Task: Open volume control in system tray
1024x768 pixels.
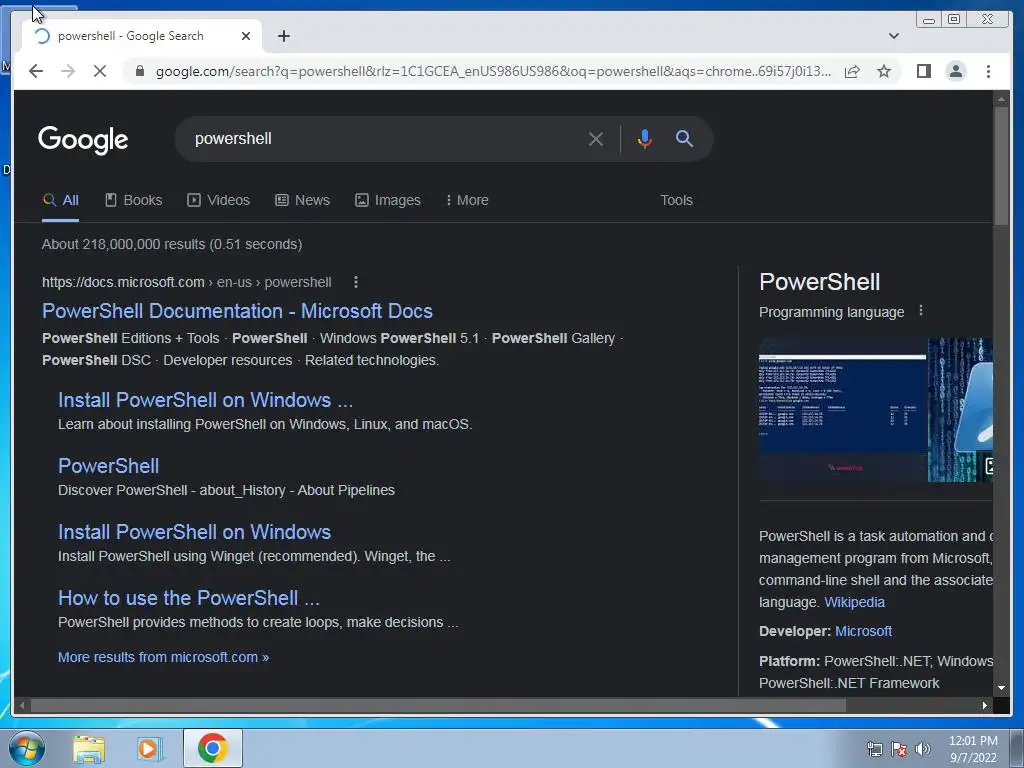Action: (x=923, y=749)
